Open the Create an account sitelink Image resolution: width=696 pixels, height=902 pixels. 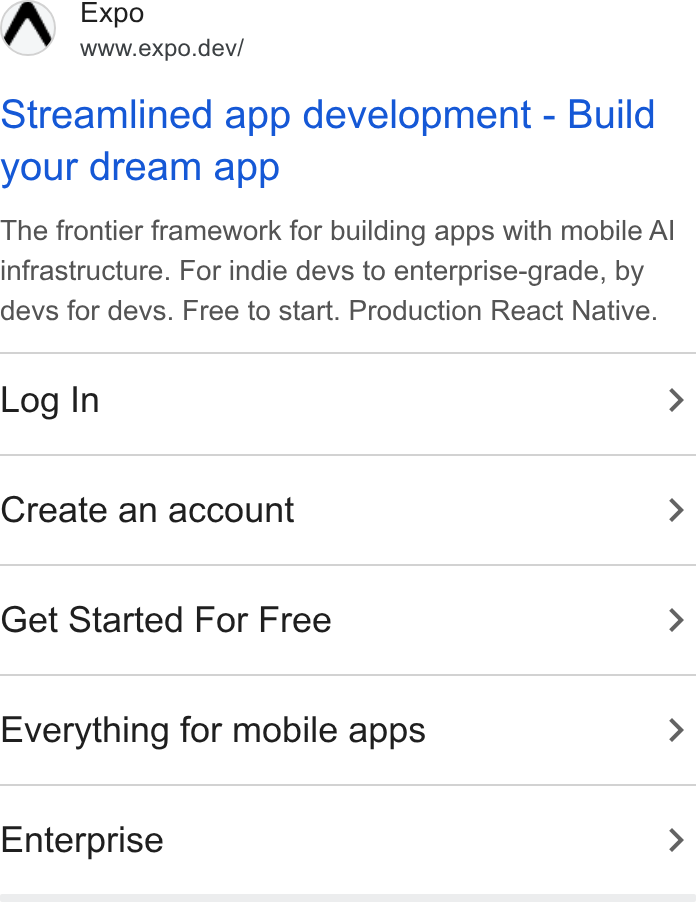coord(348,510)
